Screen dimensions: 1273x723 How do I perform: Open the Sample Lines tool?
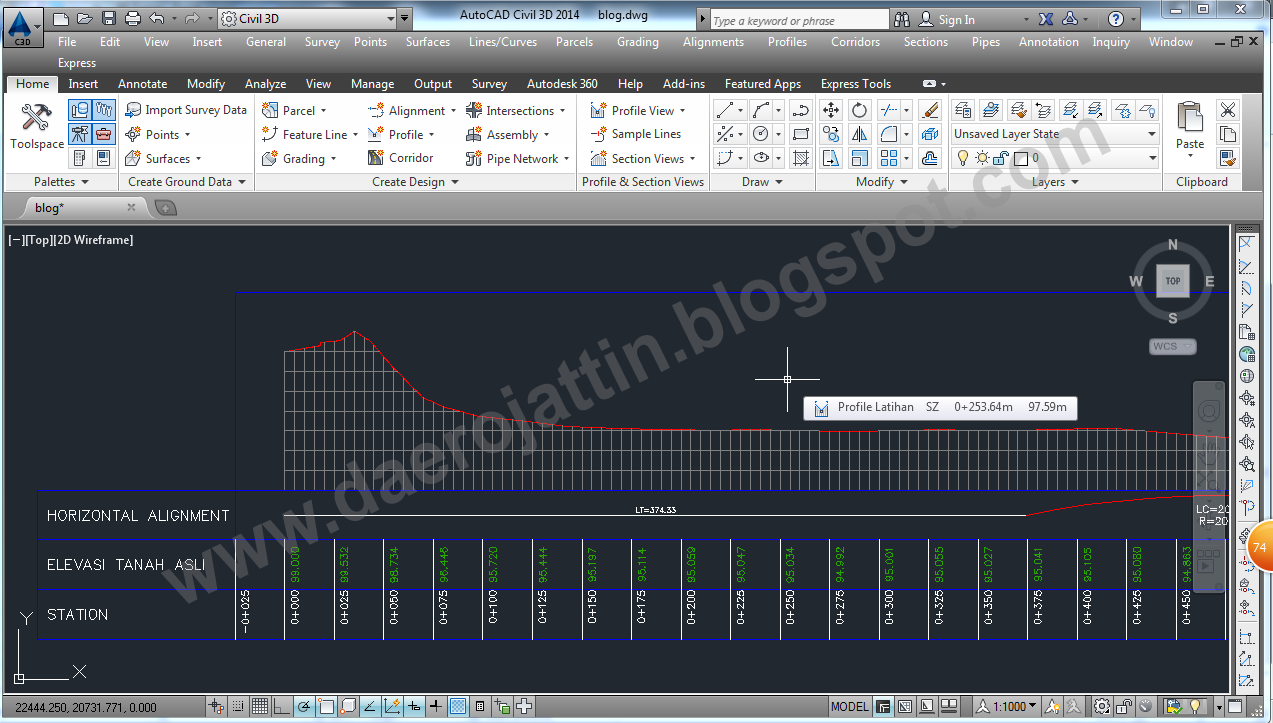pos(641,134)
